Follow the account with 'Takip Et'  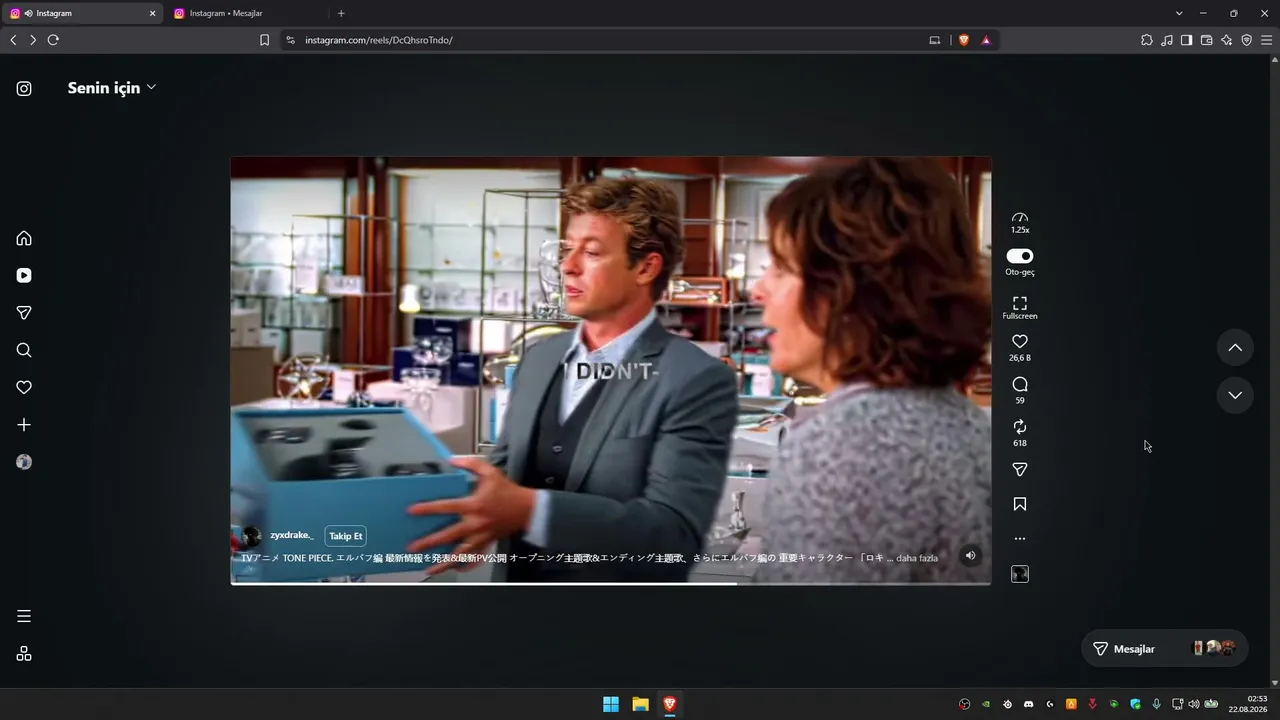tap(345, 536)
